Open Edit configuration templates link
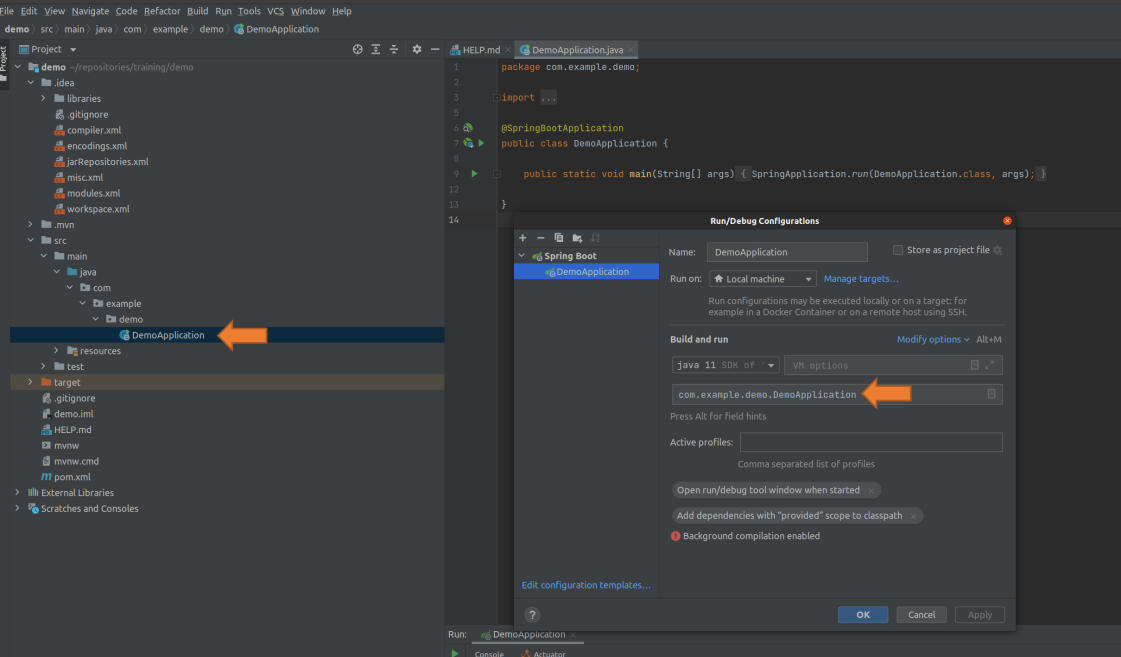The width and height of the screenshot is (1121, 657). [x=586, y=585]
